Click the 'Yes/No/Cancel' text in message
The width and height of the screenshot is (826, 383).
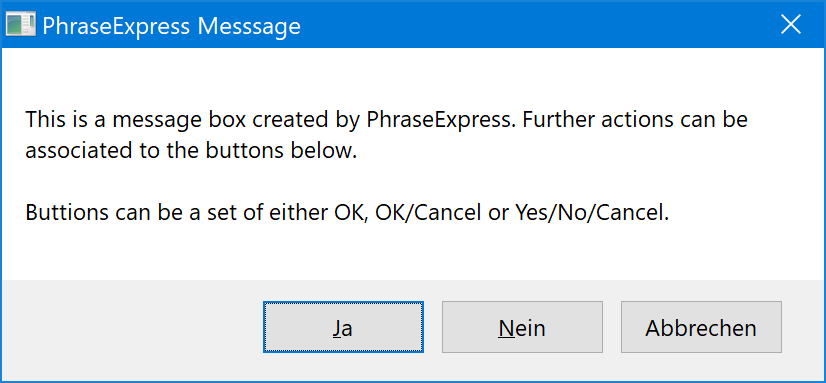pyautogui.click(x=592, y=213)
